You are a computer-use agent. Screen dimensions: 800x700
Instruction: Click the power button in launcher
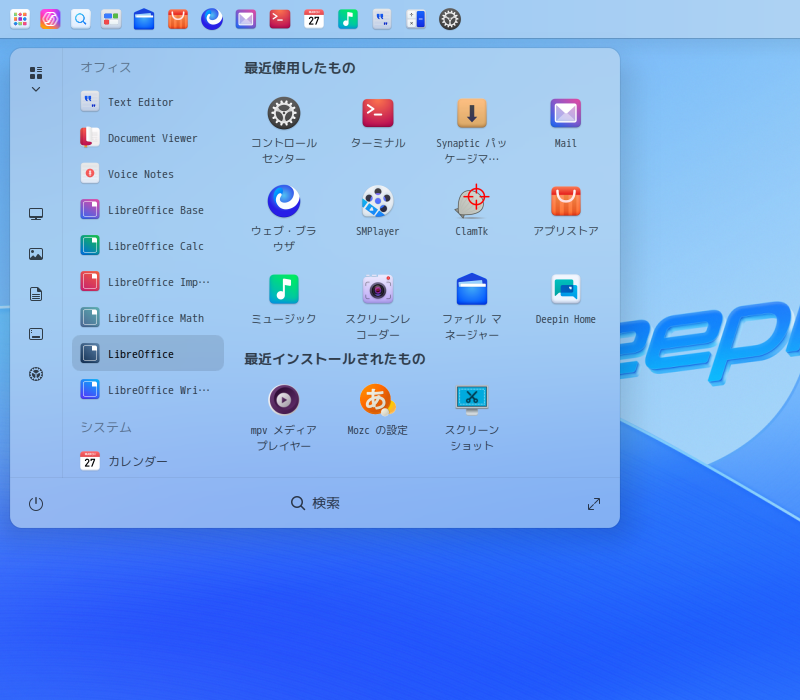(x=36, y=504)
